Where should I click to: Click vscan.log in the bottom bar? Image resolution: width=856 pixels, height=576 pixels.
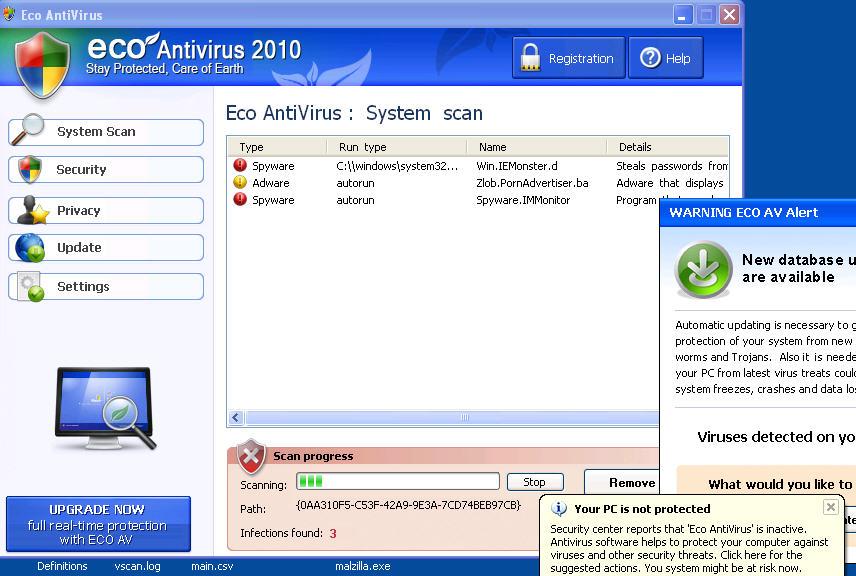(138, 566)
